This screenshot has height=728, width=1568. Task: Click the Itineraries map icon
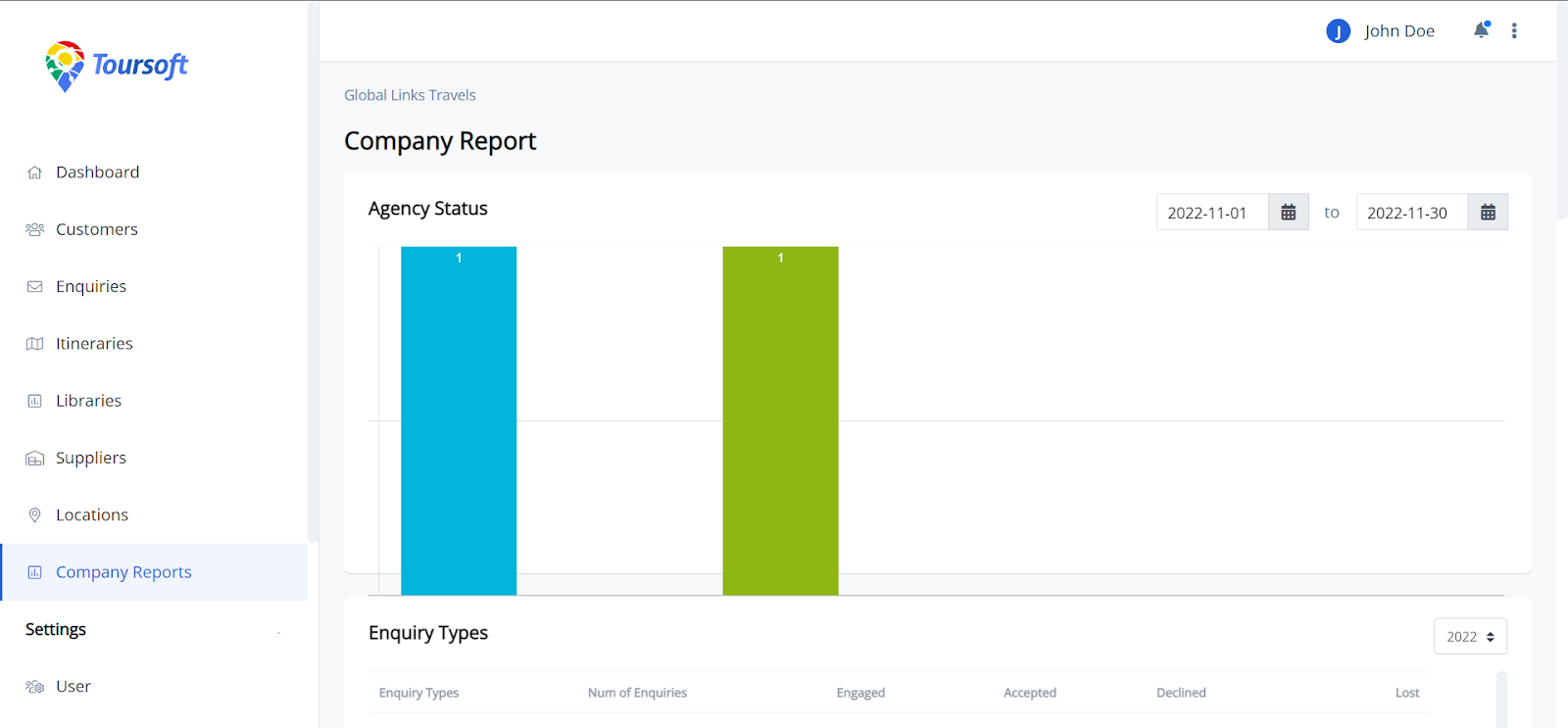pos(35,344)
